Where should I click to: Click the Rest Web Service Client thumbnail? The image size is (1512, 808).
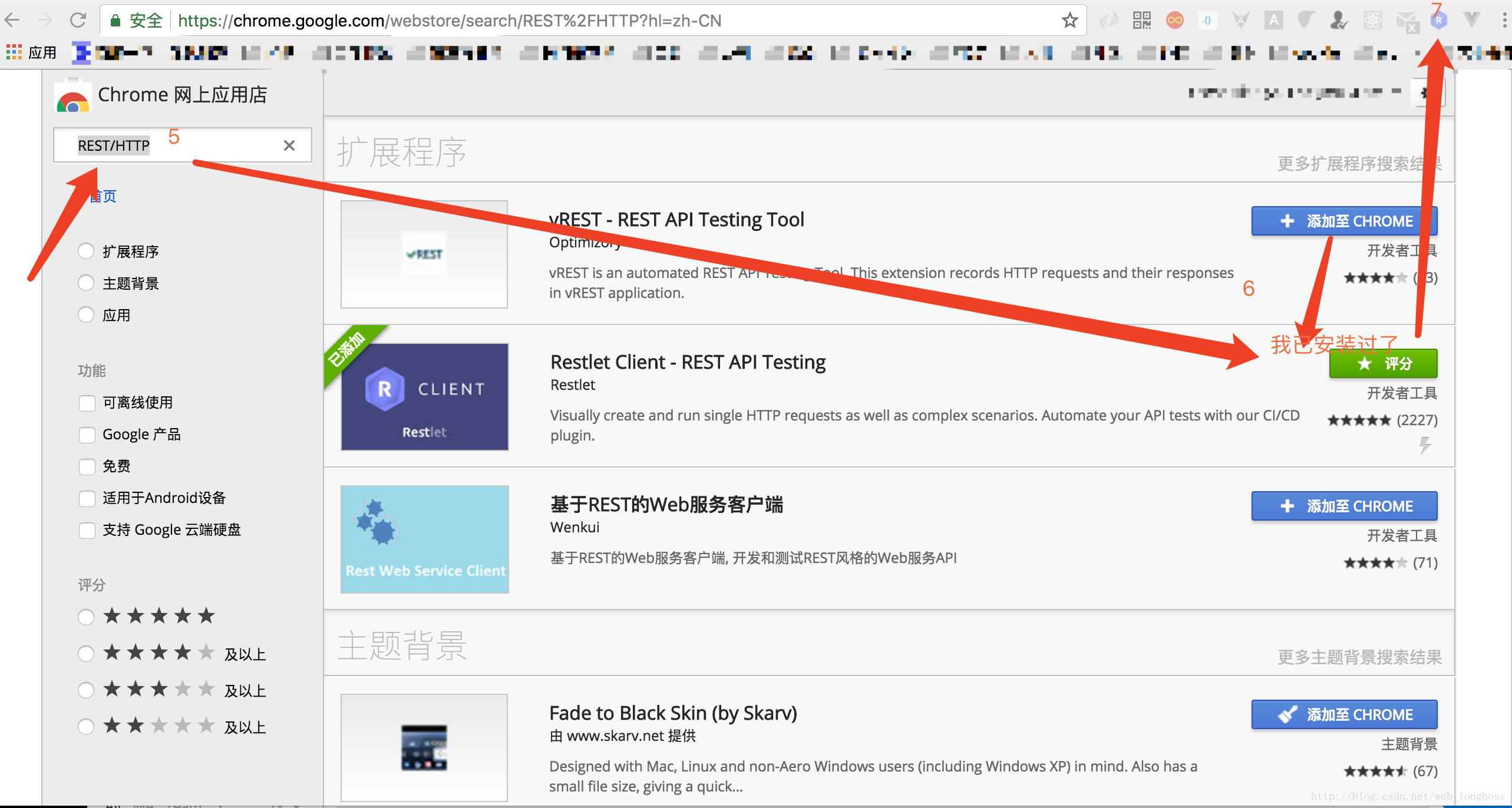(424, 539)
